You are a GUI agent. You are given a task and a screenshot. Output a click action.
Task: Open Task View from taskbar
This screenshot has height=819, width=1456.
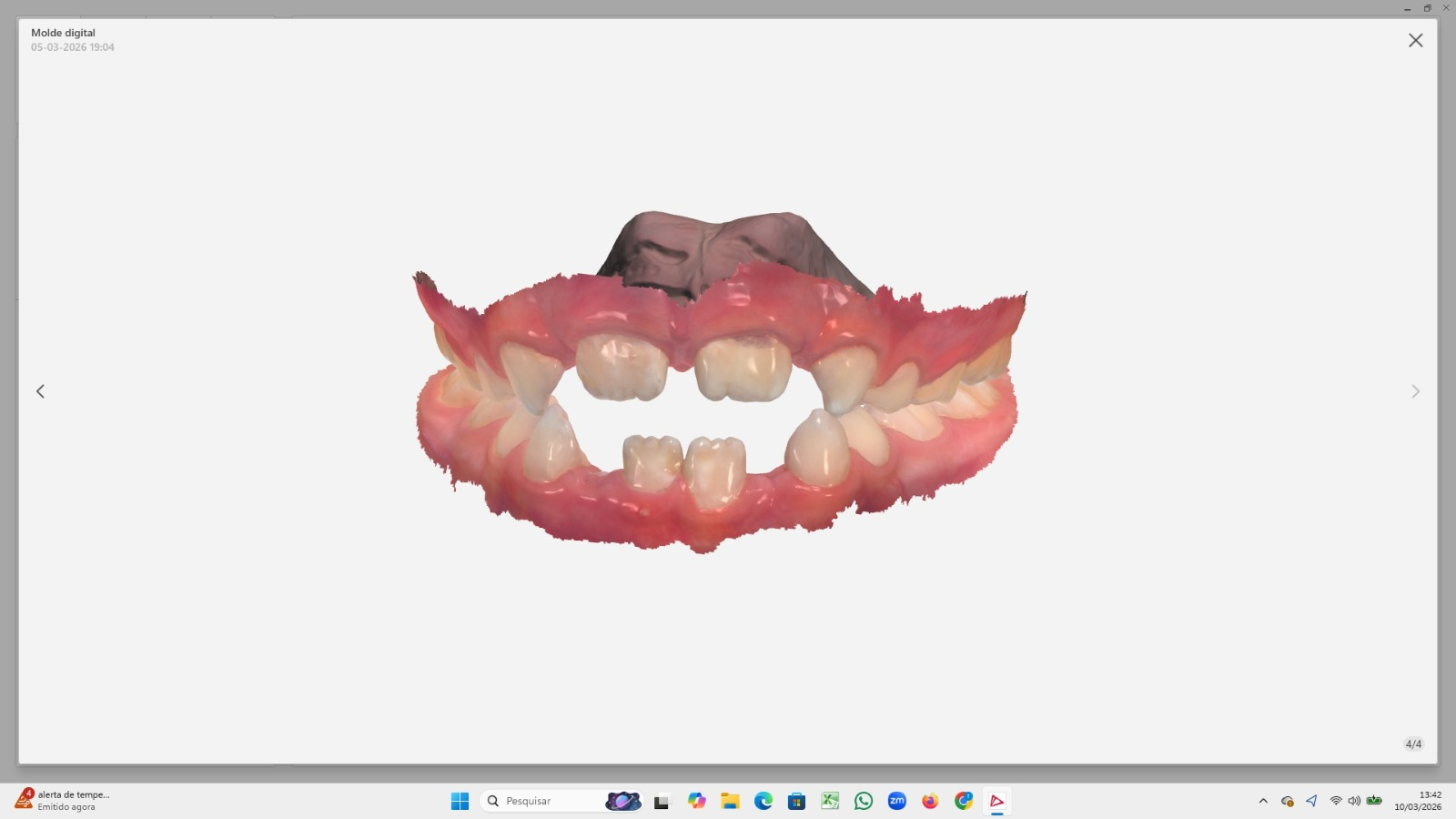[x=662, y=801]
